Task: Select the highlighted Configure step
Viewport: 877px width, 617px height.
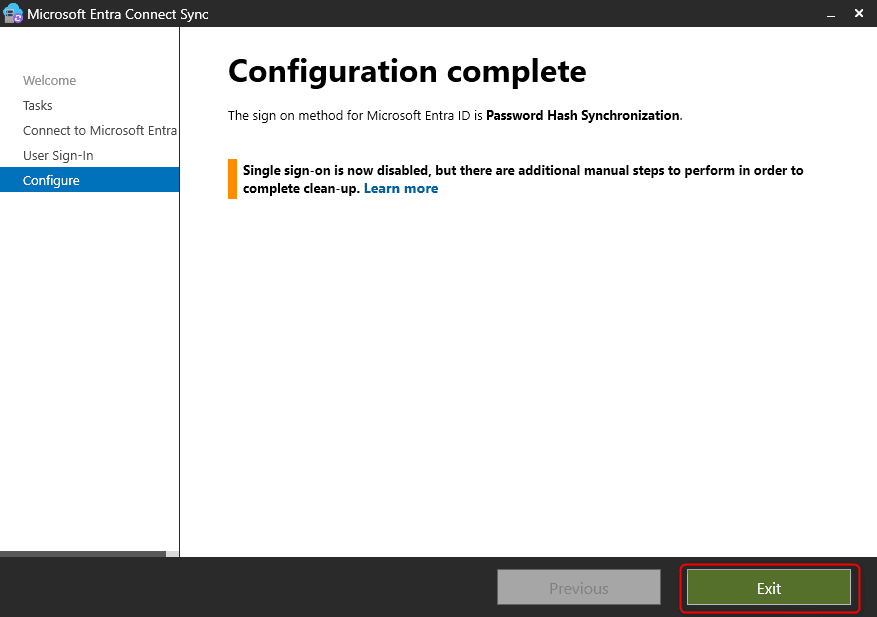Action: [51, 181]
